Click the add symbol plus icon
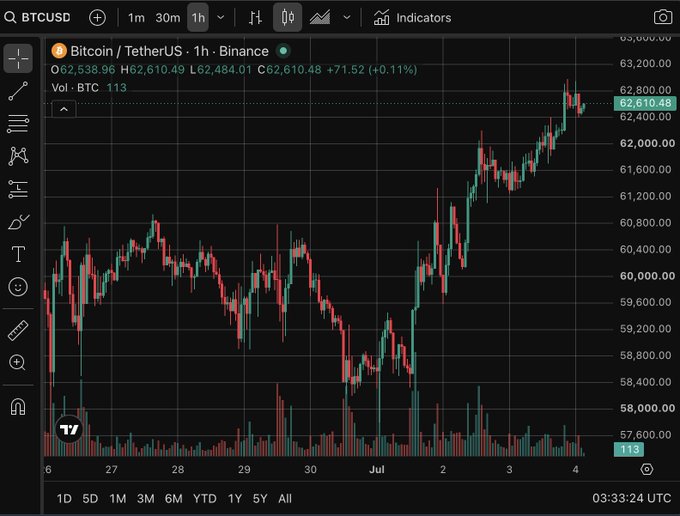Viewport: 680px width, 516px height. pos(97,18)
